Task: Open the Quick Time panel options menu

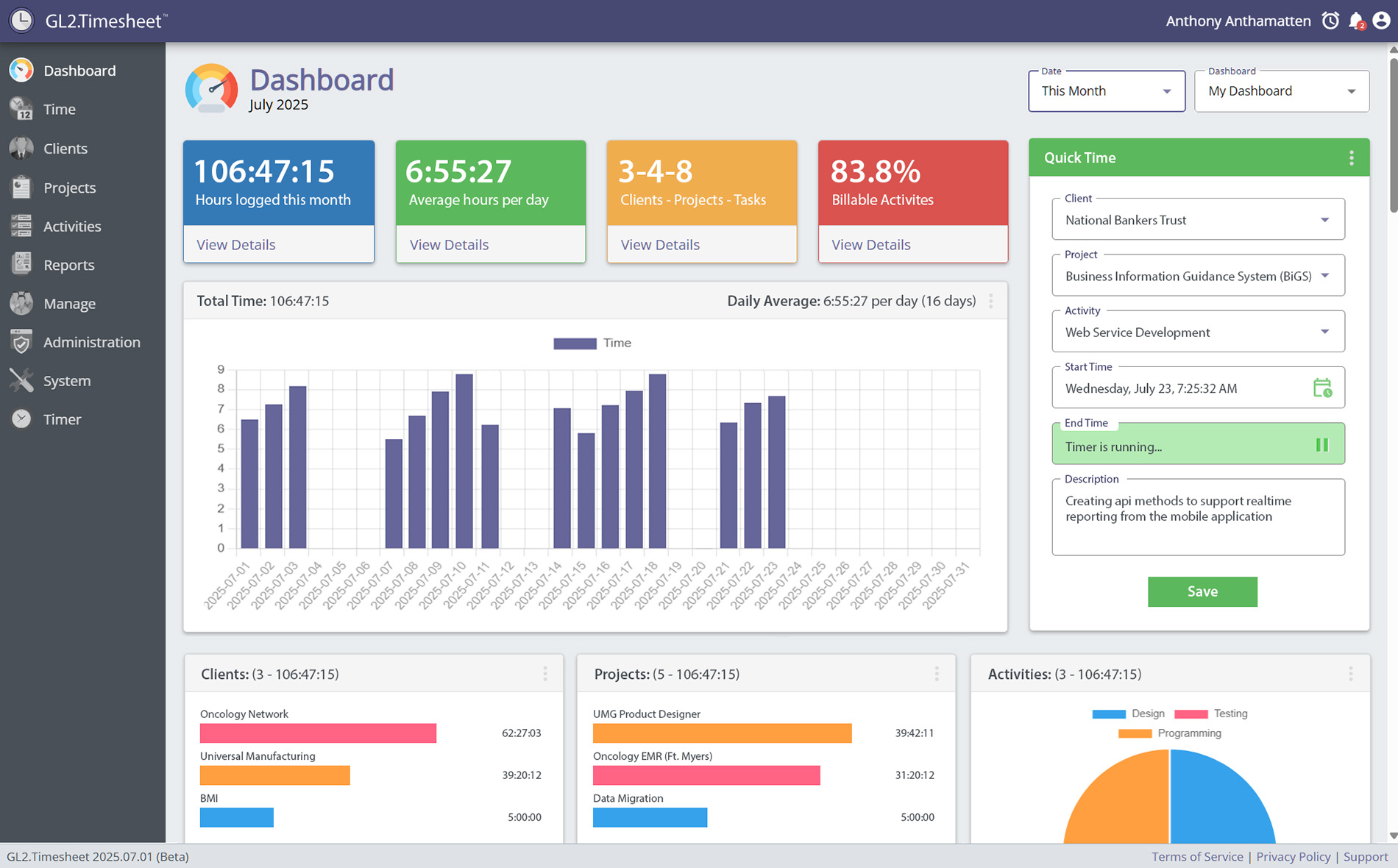Action: 1351,157
